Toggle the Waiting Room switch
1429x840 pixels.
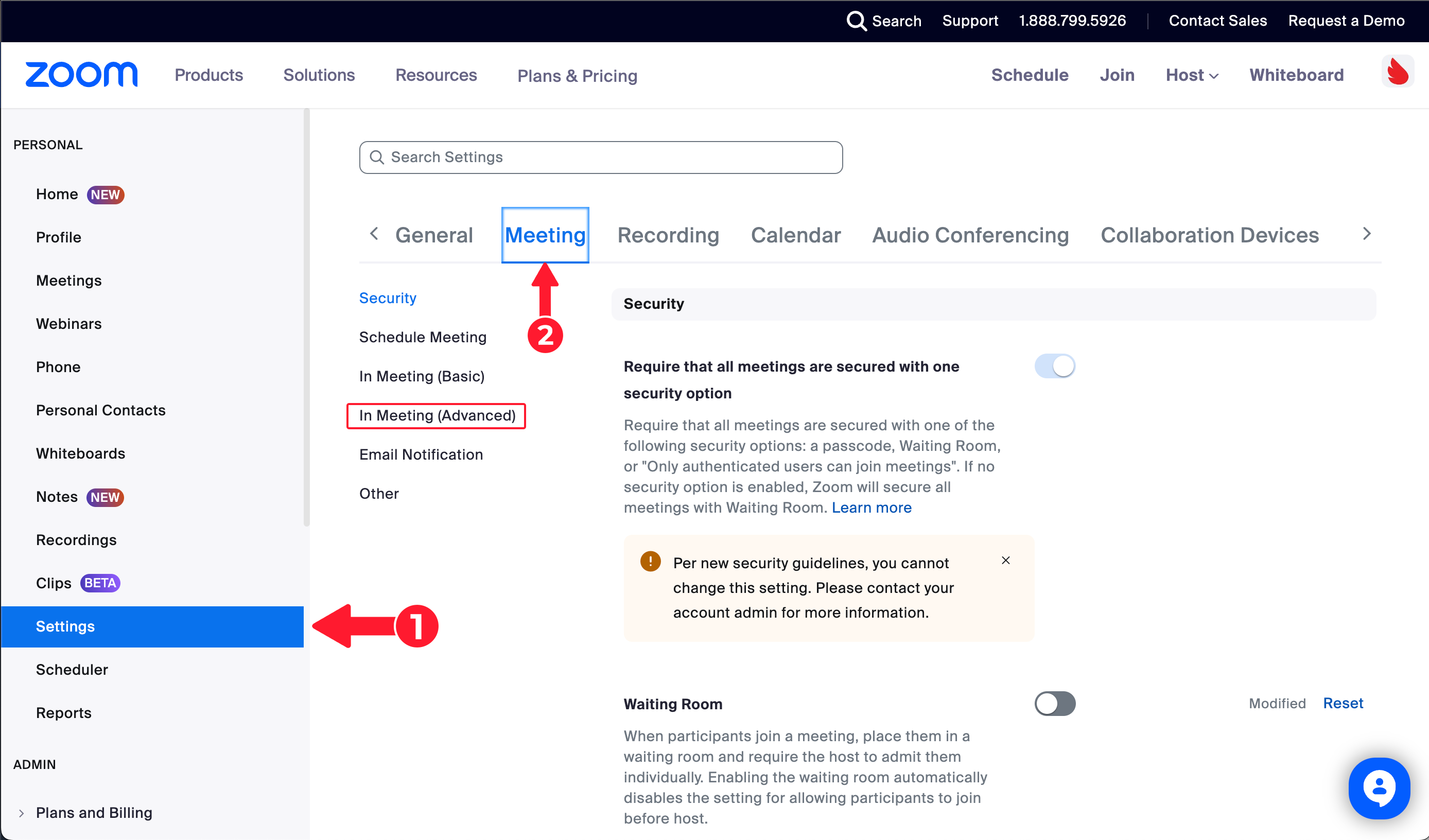(x=1054, y=703)
